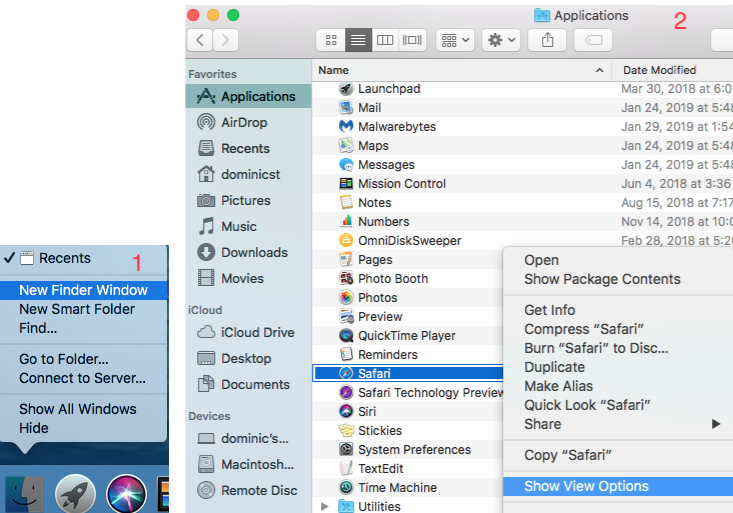733x513 pixels.
Task: Click the Finder icon in the Dock
Action: 24,494
